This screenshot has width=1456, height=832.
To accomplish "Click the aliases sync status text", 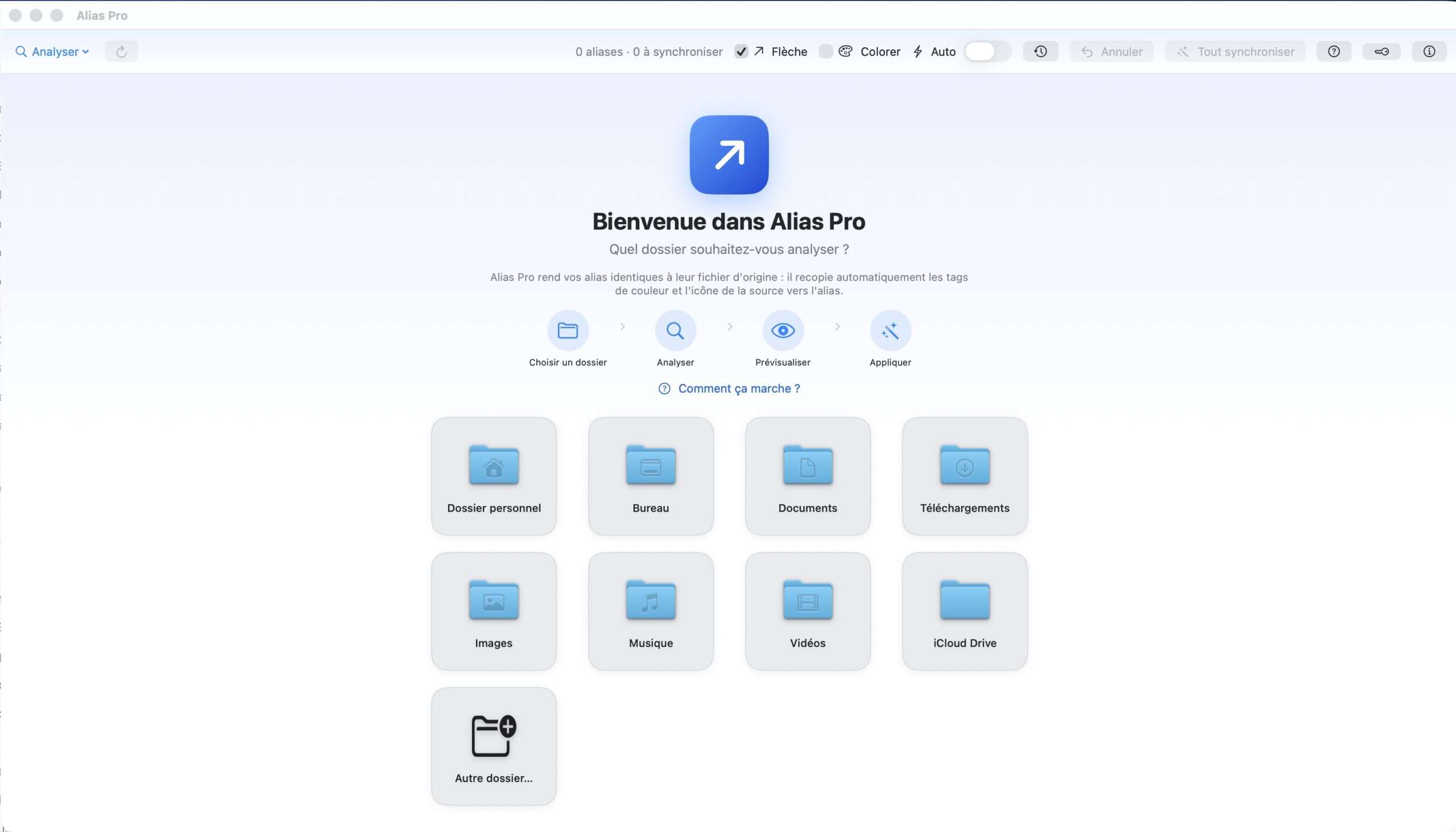I will (x=648, y=51).
